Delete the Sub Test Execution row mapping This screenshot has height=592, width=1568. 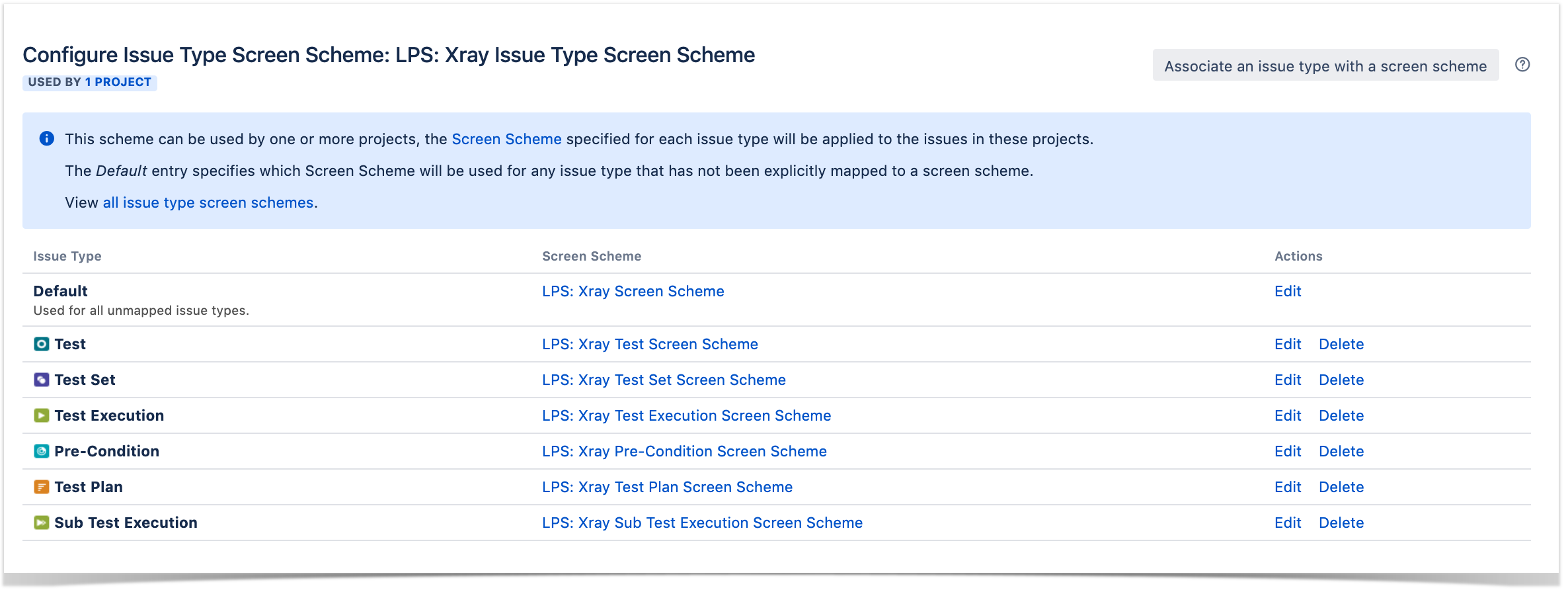(1341, 523)
